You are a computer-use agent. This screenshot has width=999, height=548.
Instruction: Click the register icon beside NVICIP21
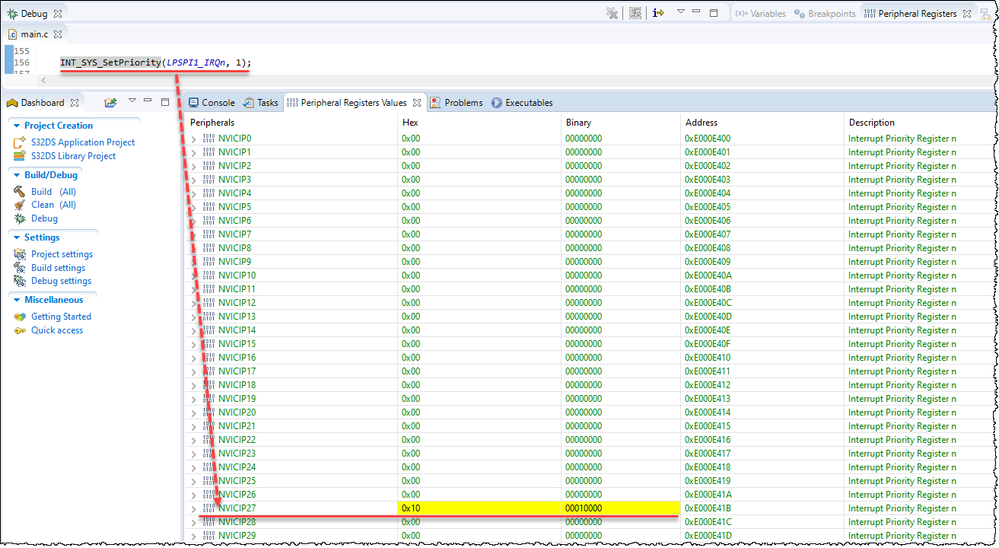208,426
